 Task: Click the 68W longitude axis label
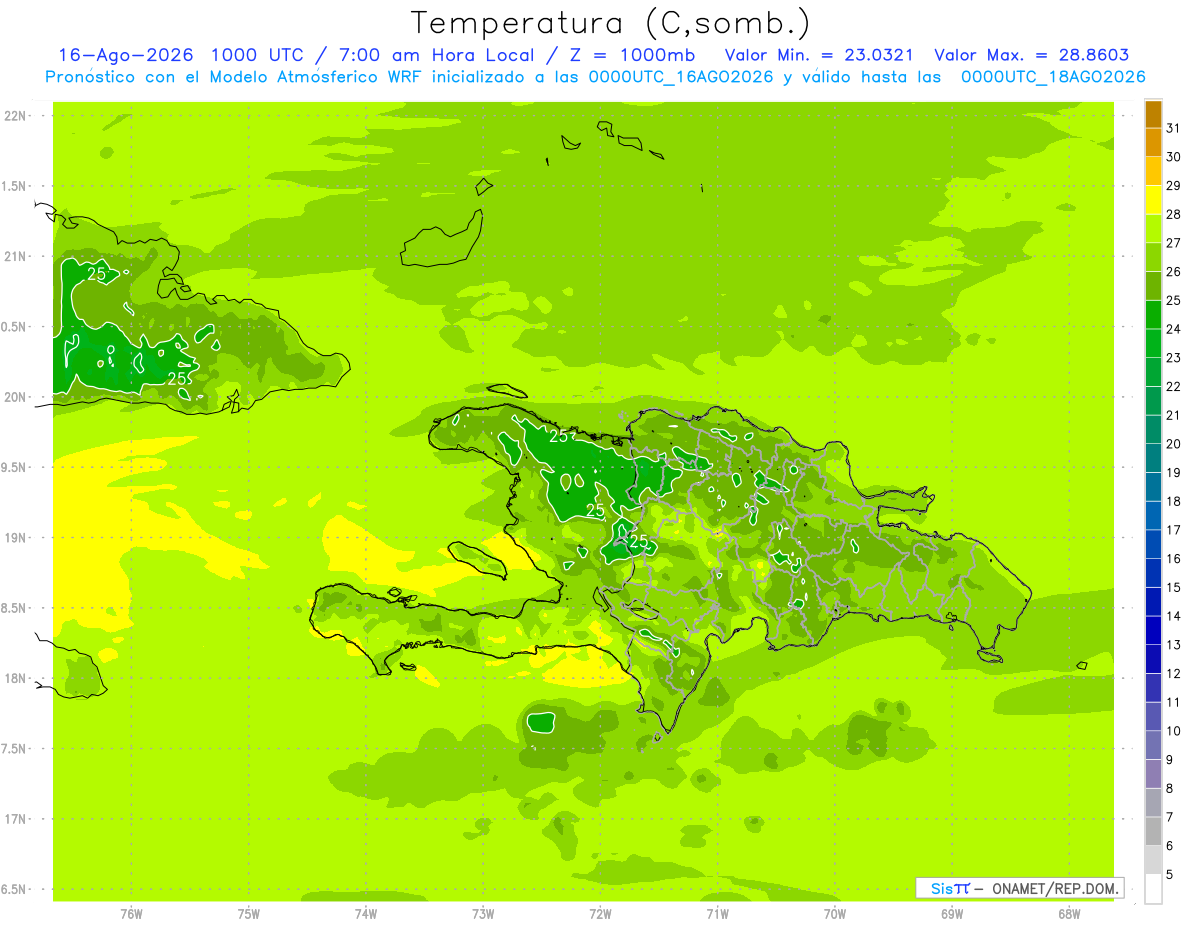(1068, 913)
